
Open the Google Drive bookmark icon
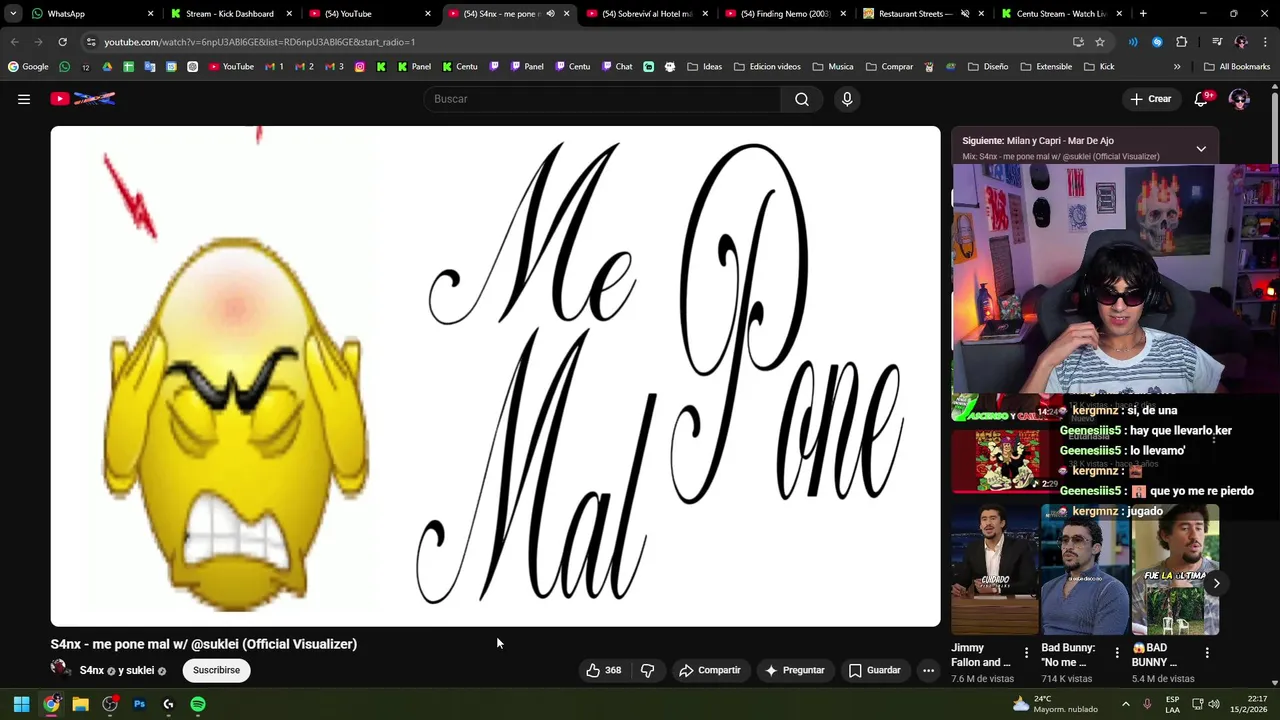(x=107, y=67)
